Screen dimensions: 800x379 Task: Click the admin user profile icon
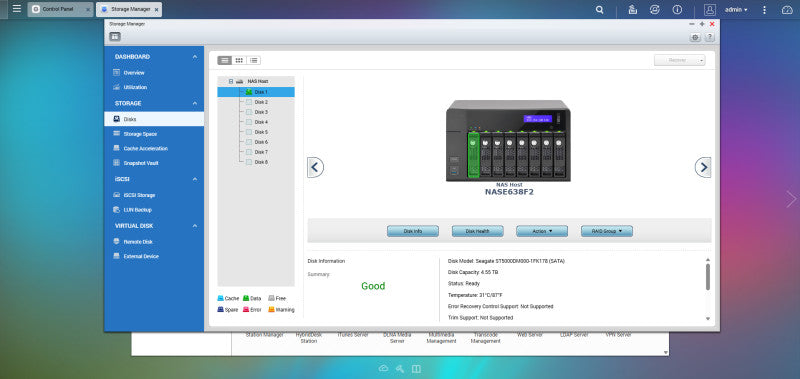[710, 10]
